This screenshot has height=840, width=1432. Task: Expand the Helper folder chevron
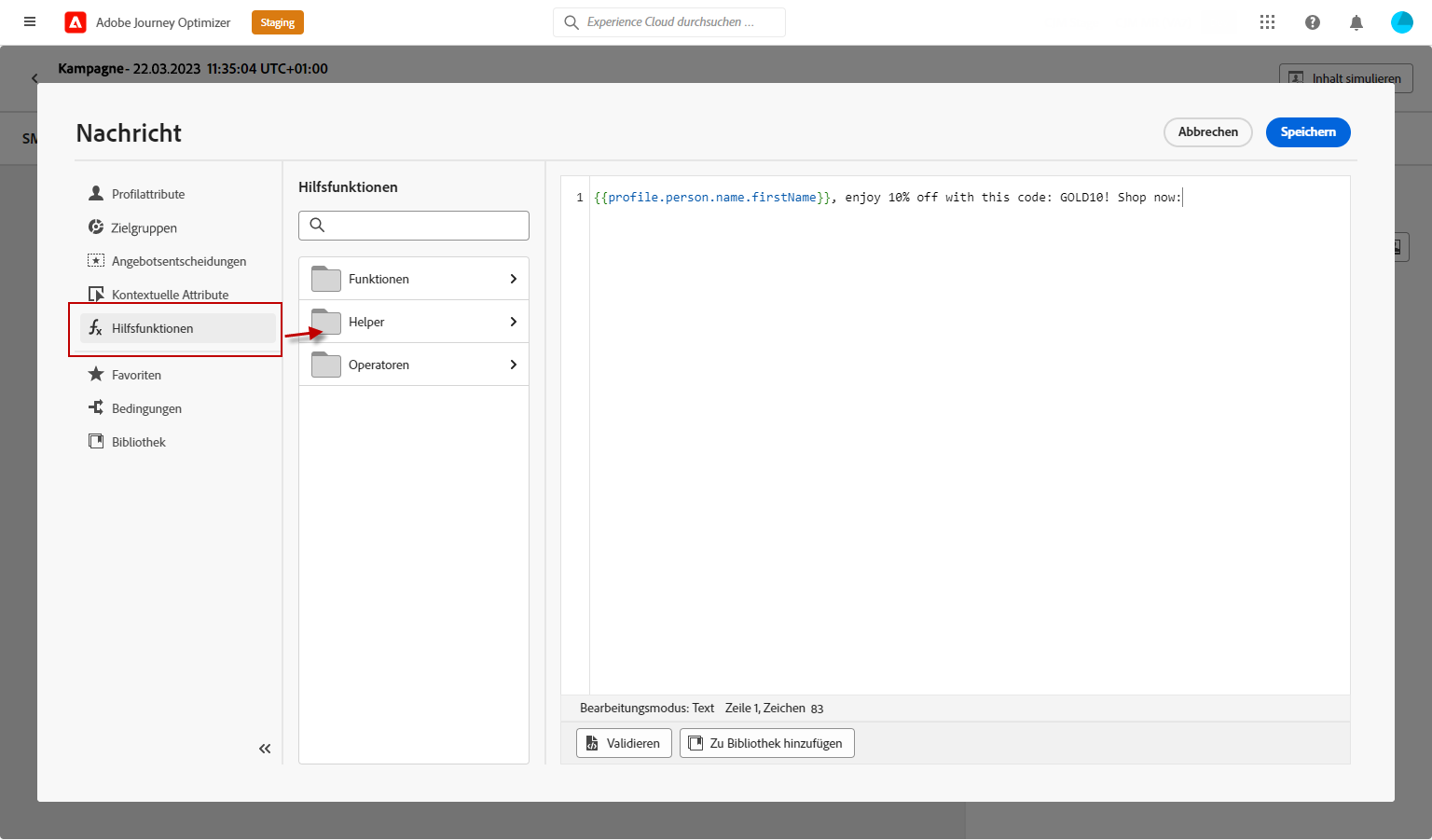pos(513,322)
